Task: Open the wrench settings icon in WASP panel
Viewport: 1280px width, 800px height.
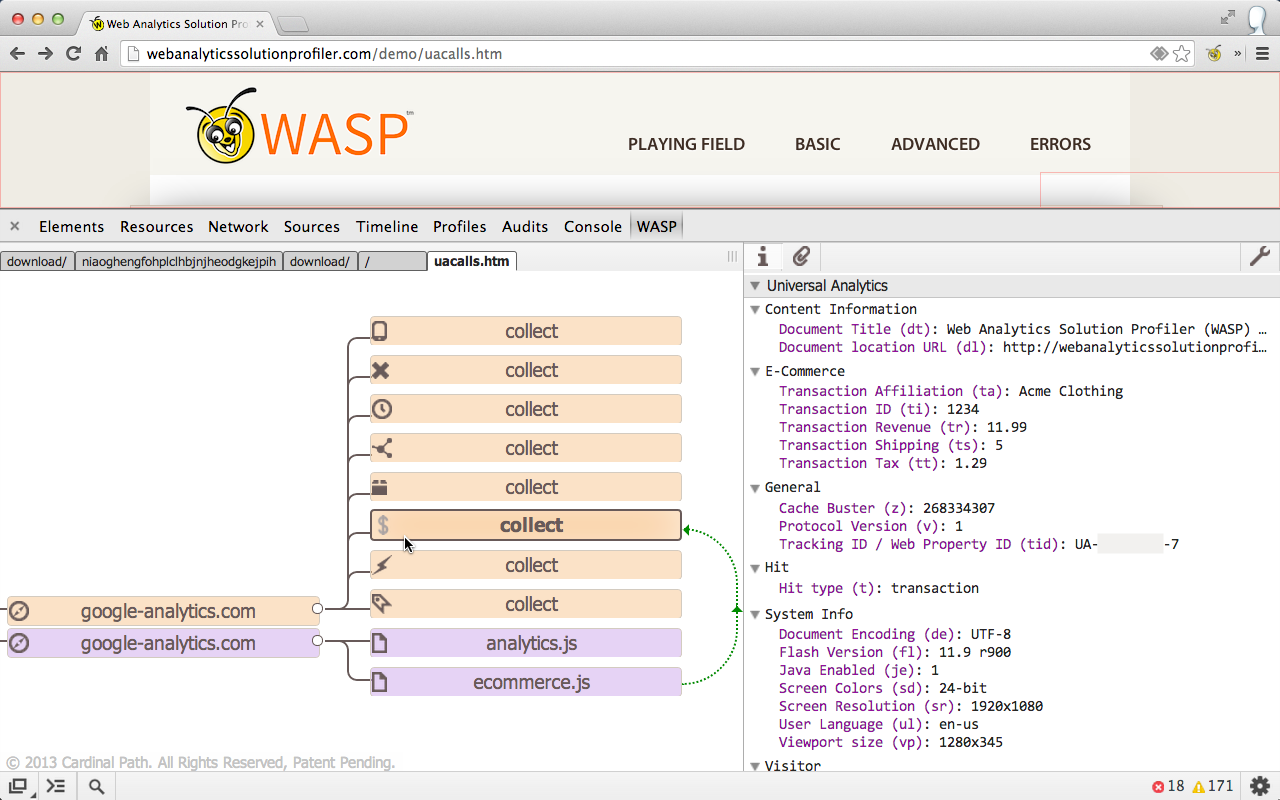Action: pyautogui.click(x=1259, y=257)
